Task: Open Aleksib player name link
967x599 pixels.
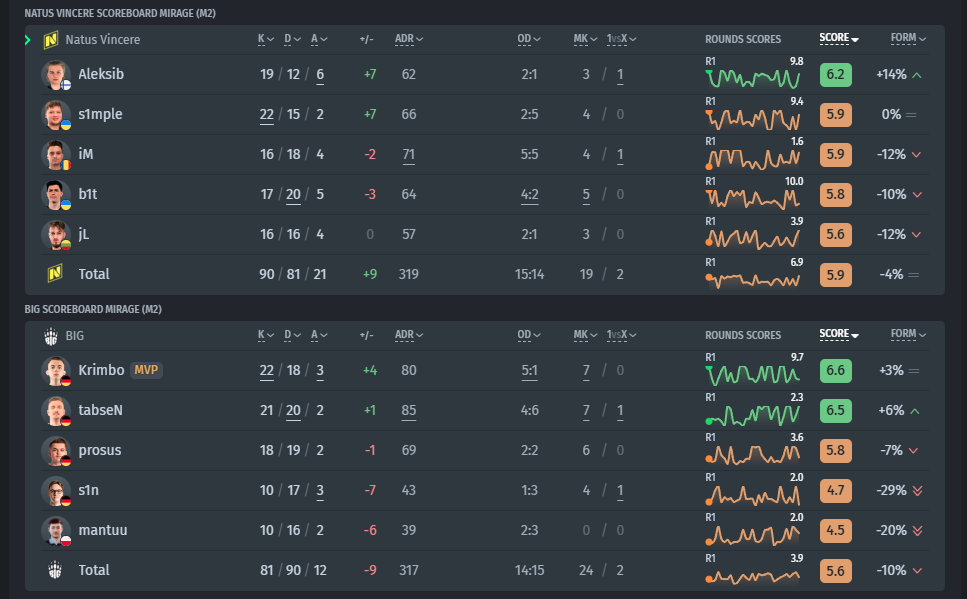Action: [101, 74]
